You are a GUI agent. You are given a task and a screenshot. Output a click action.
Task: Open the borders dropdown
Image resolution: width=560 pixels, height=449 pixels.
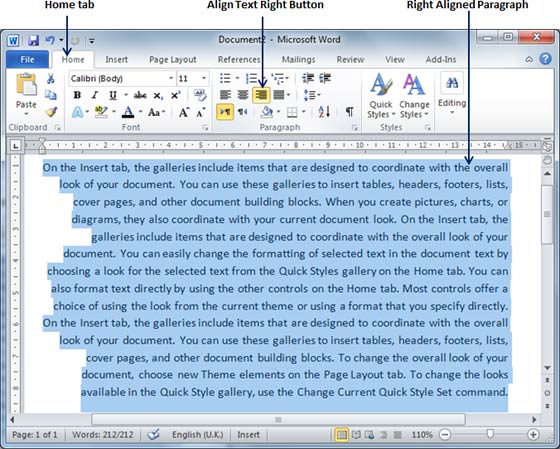coord(304,112)
